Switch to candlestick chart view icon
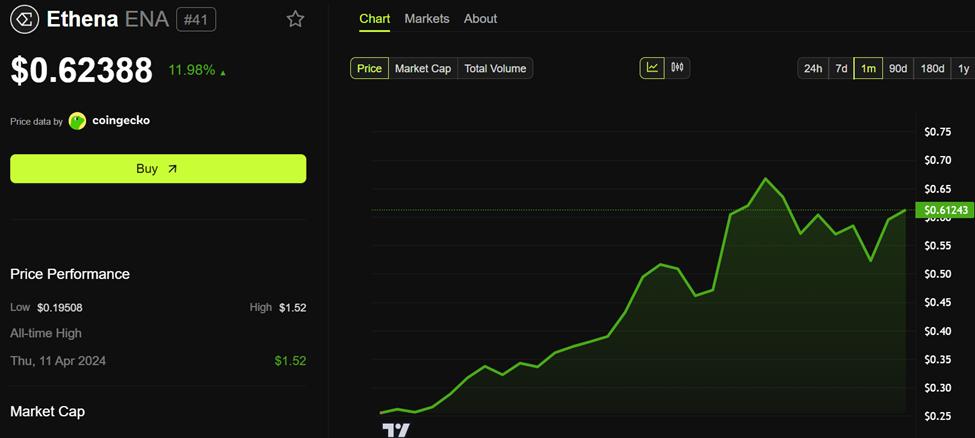This screenshot has height=438, width=975. pos(678,68)
